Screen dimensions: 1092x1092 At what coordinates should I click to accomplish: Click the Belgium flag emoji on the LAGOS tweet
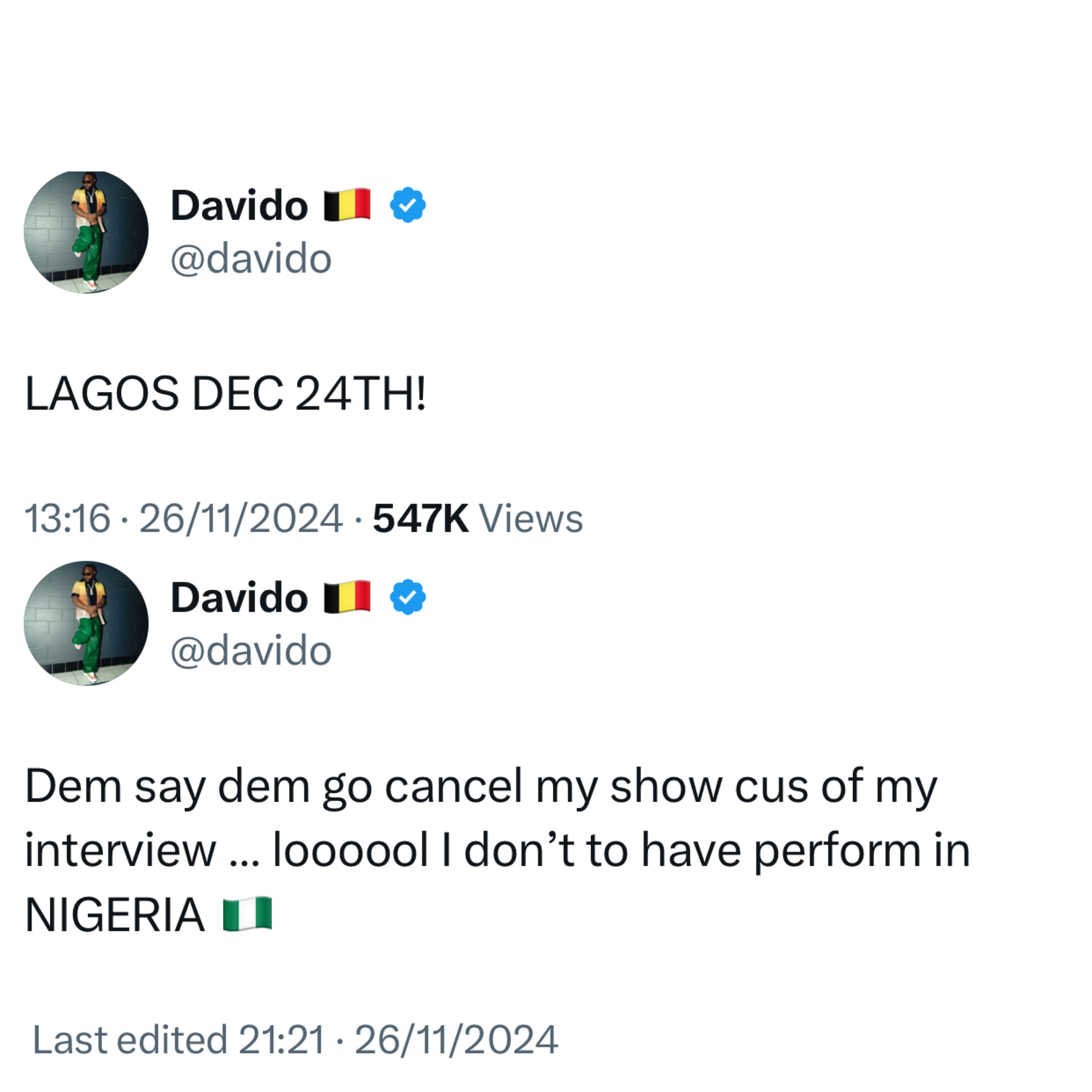coord(347,205)
